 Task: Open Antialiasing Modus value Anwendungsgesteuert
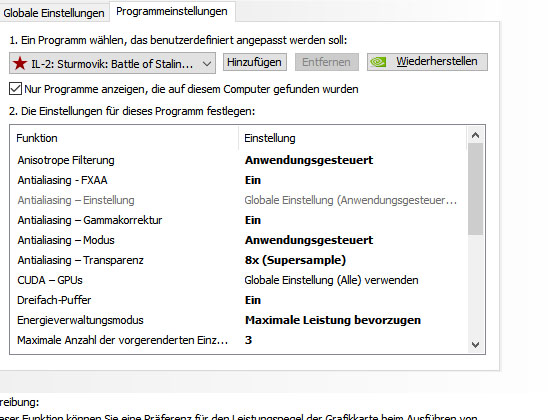coord(309,240)
